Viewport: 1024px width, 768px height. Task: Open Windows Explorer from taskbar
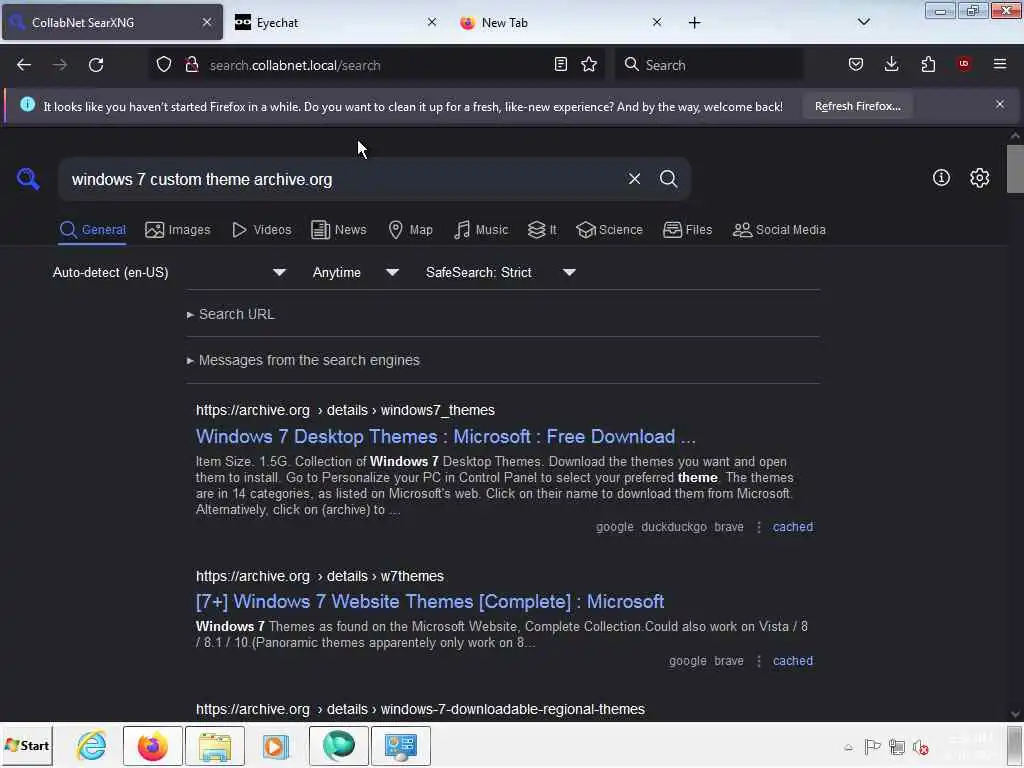(x=215, y=745)
